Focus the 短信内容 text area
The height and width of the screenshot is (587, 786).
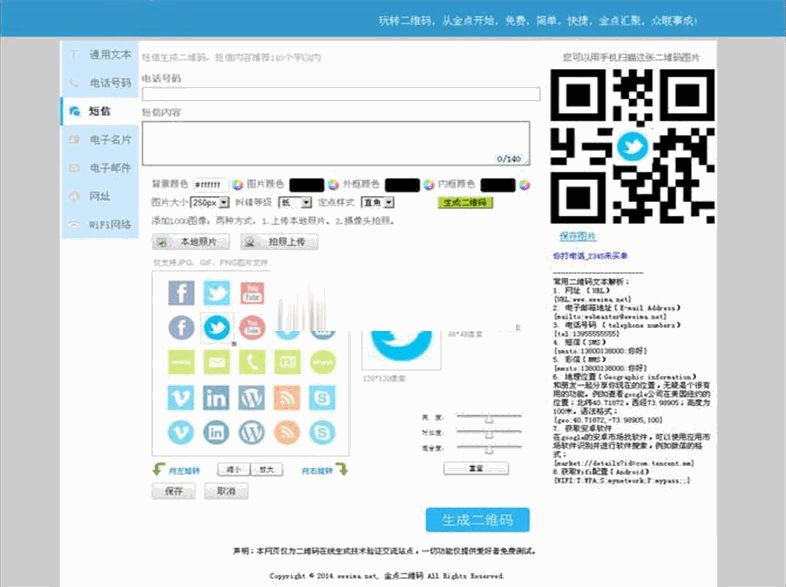pos(336,143)
